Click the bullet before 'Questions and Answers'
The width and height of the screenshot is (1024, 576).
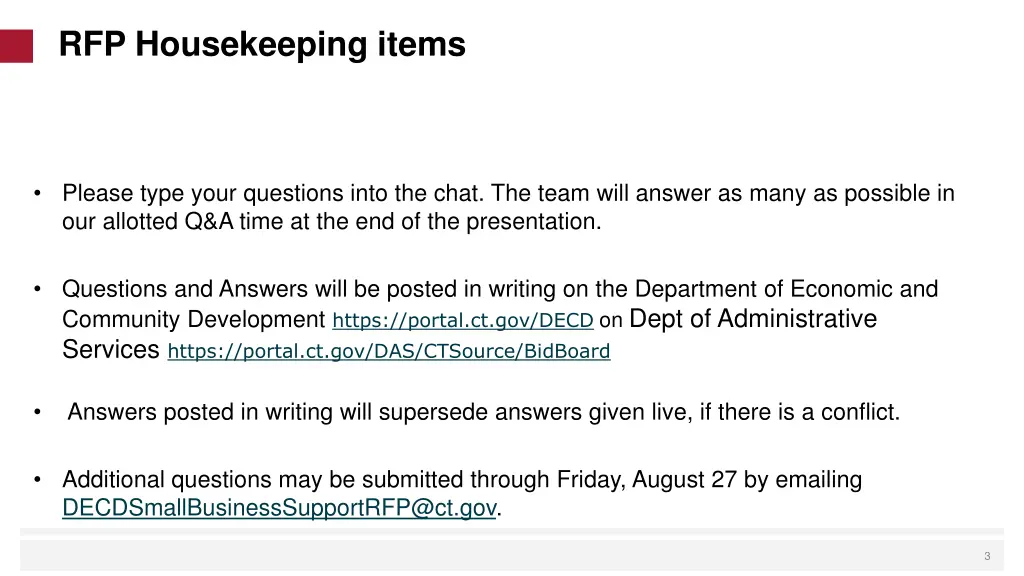coord(37,290)
